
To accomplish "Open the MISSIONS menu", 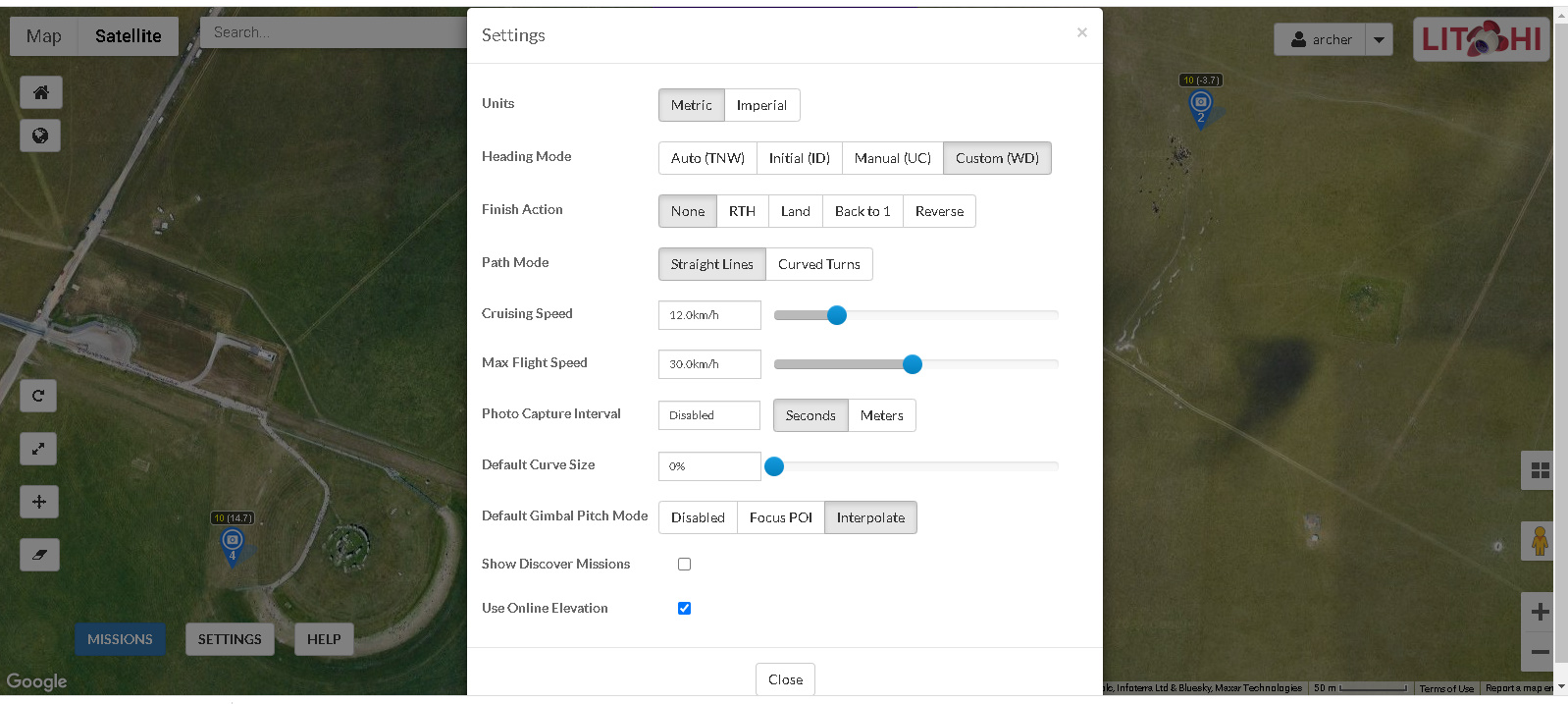I will pos(120,639).
